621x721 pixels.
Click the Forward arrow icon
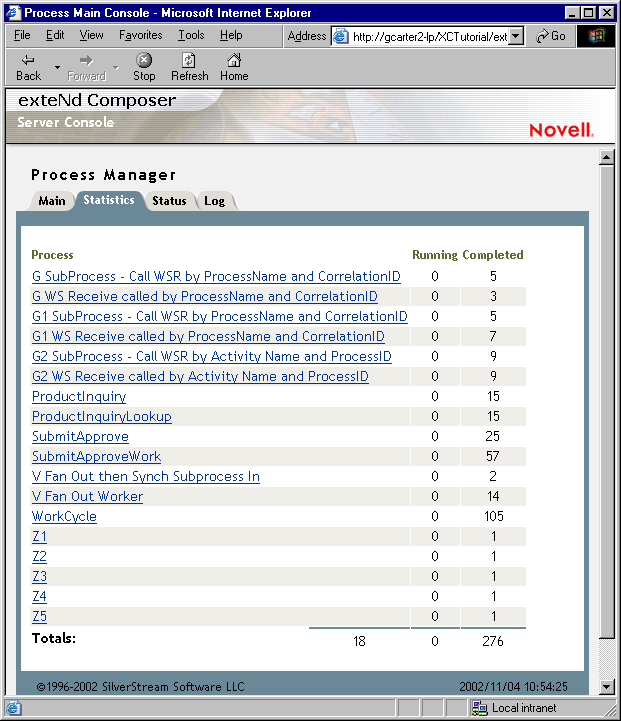(86, 60)
